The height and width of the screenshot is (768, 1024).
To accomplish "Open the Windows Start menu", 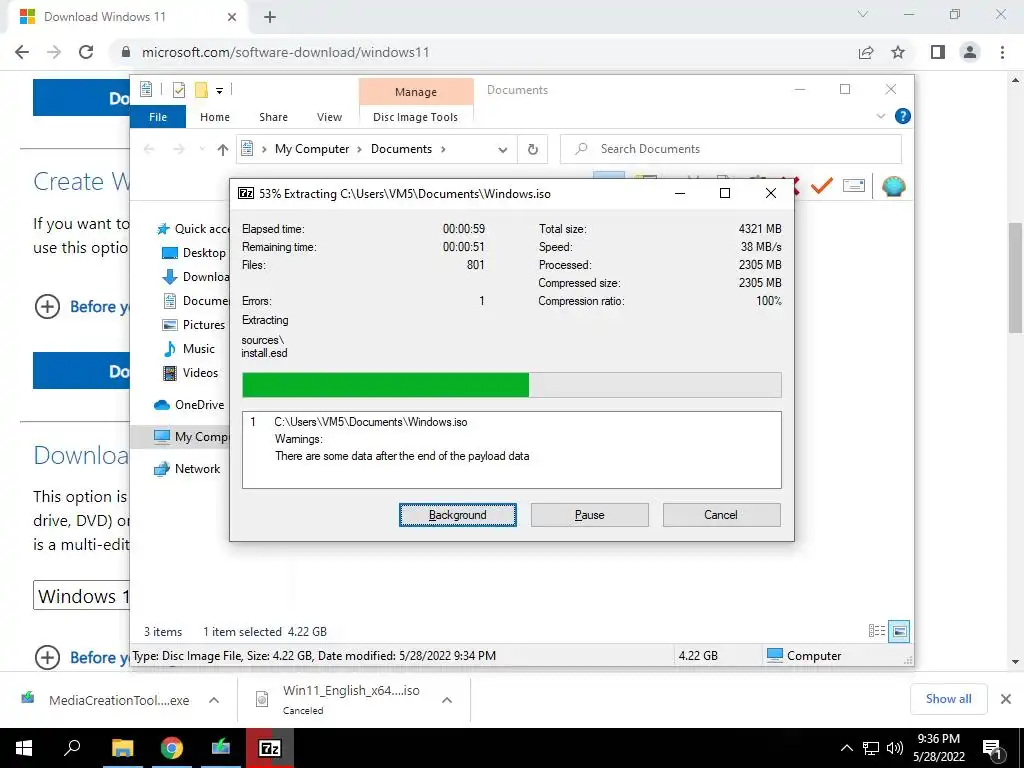I will (24, 748).
